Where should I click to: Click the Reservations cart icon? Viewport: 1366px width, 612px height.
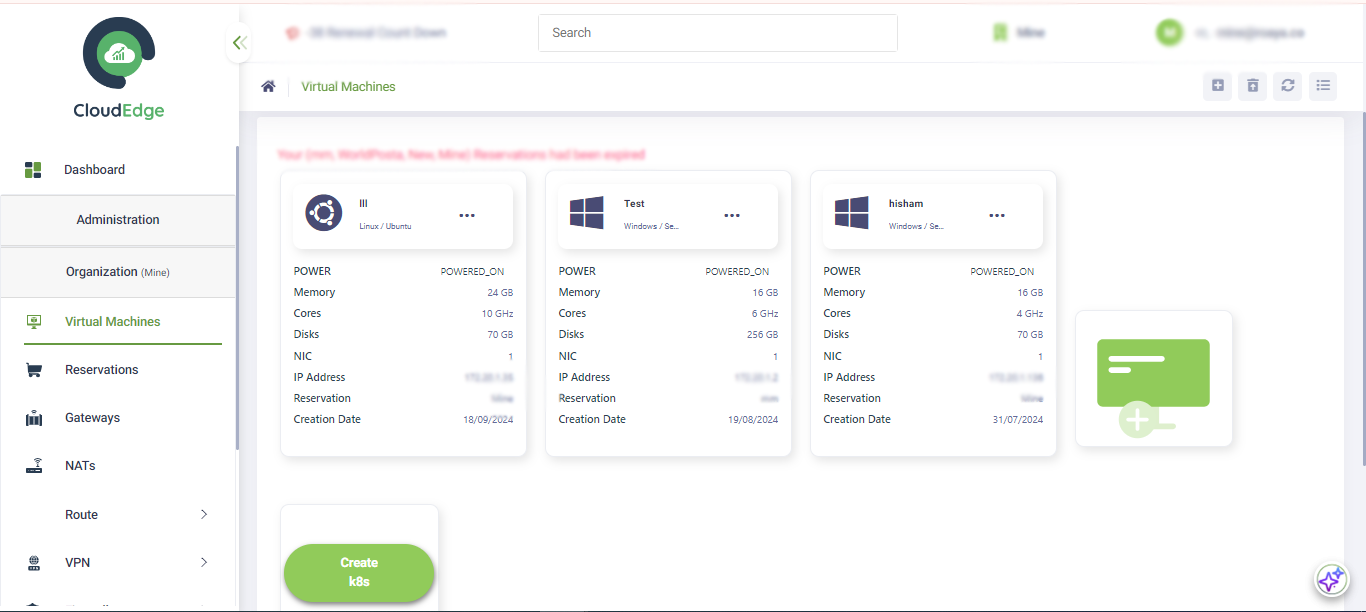point(33,370)
